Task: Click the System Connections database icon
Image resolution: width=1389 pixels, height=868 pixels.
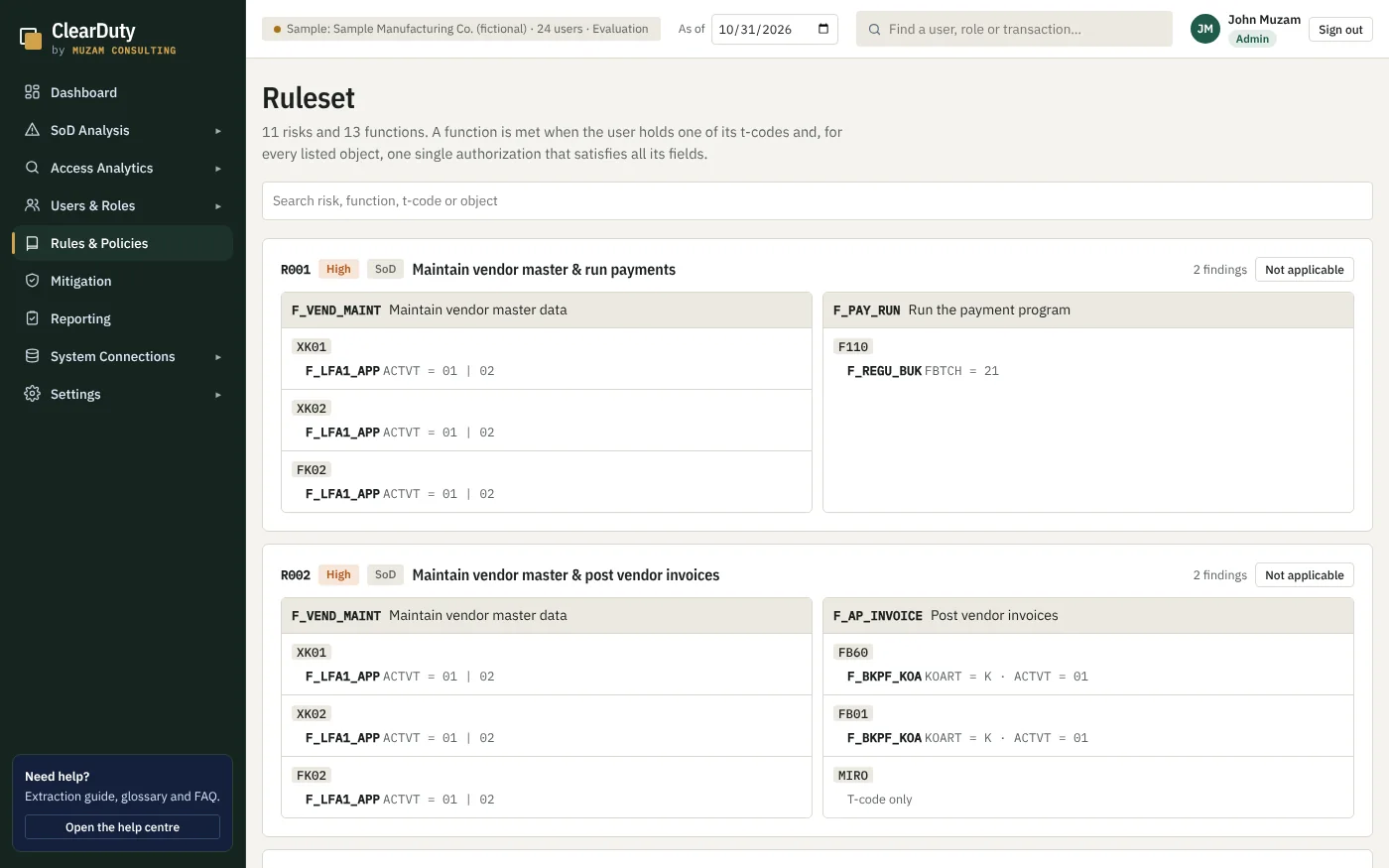Action: [32, 356]
